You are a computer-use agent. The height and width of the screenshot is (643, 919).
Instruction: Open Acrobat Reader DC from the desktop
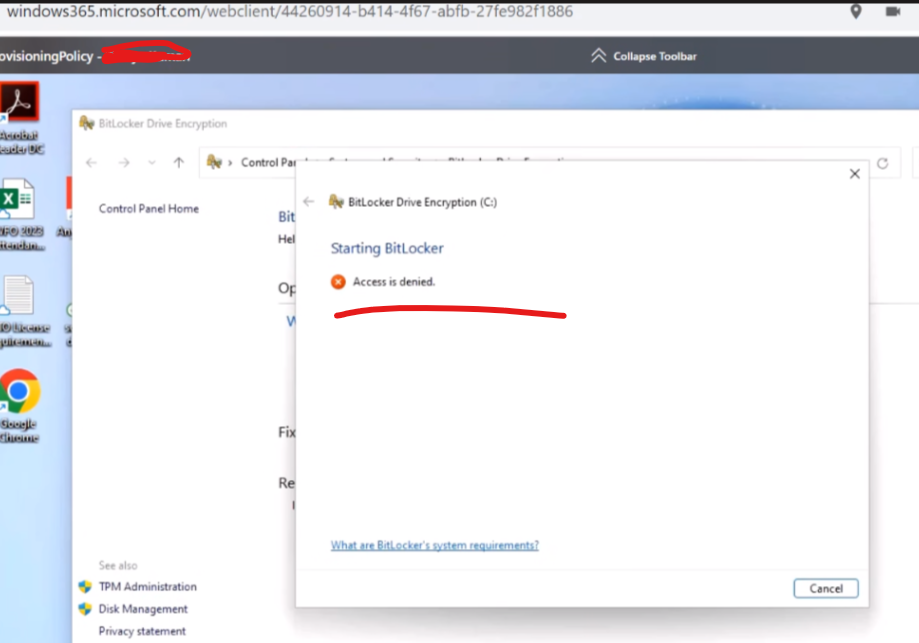[x=22, y=105]
